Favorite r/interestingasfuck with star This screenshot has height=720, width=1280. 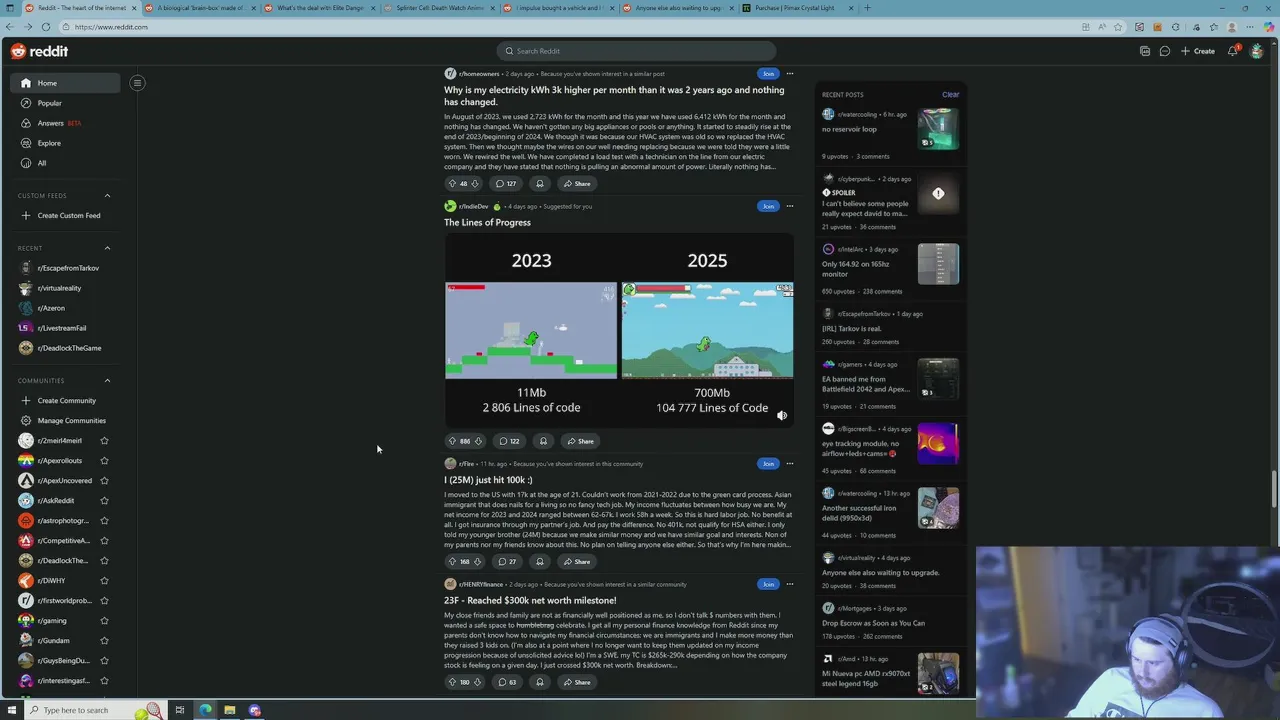tap(104, 680)
